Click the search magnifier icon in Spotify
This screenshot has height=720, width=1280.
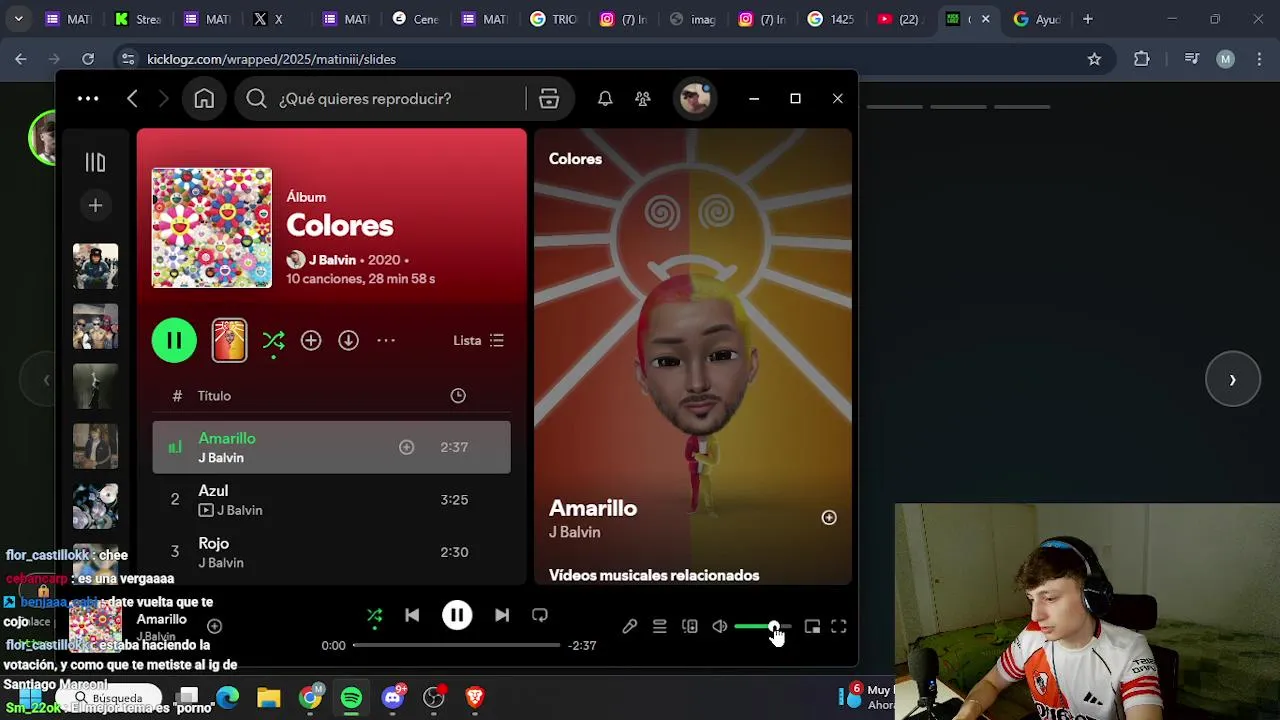tap(256, 98)
